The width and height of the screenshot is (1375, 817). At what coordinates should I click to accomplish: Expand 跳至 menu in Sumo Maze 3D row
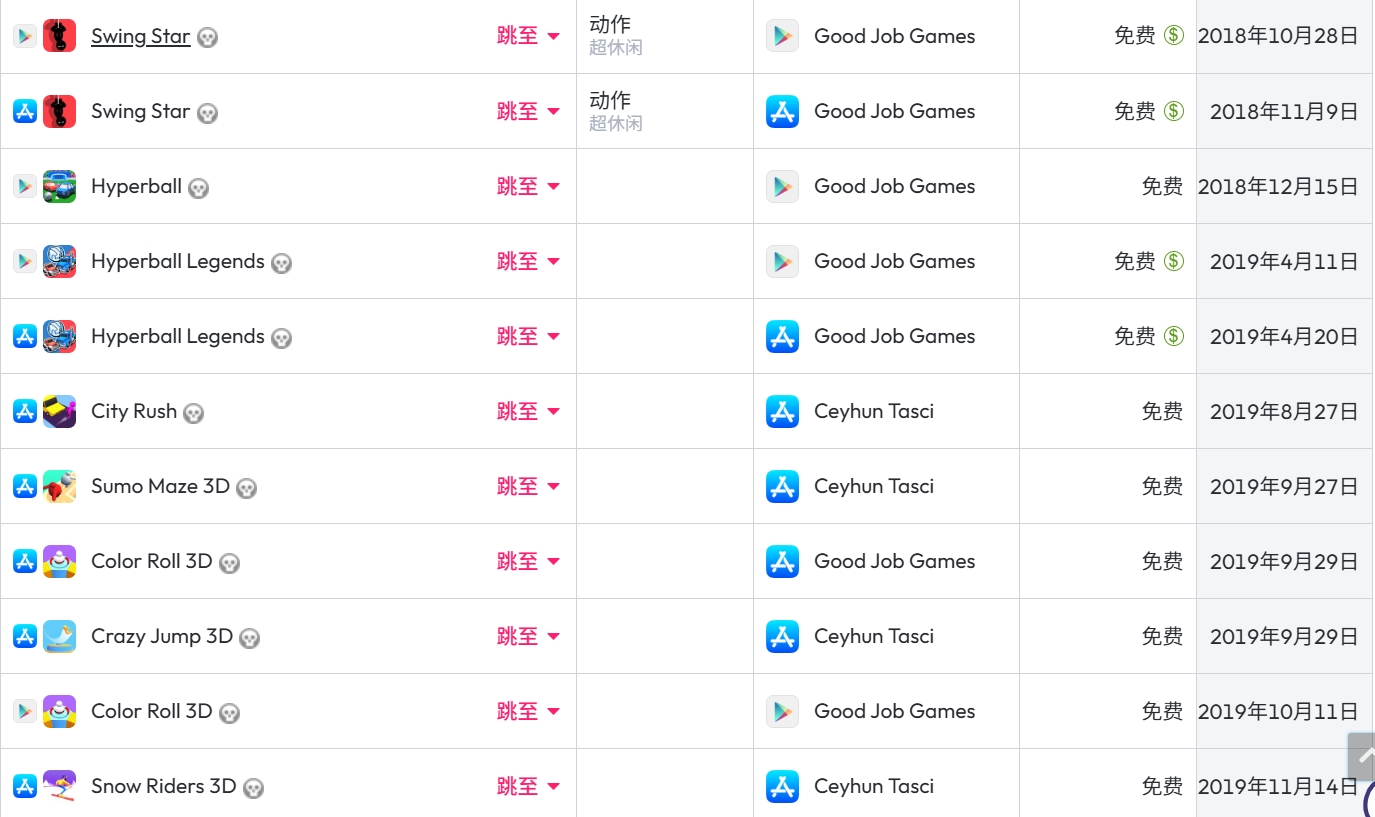coord(528,486)
